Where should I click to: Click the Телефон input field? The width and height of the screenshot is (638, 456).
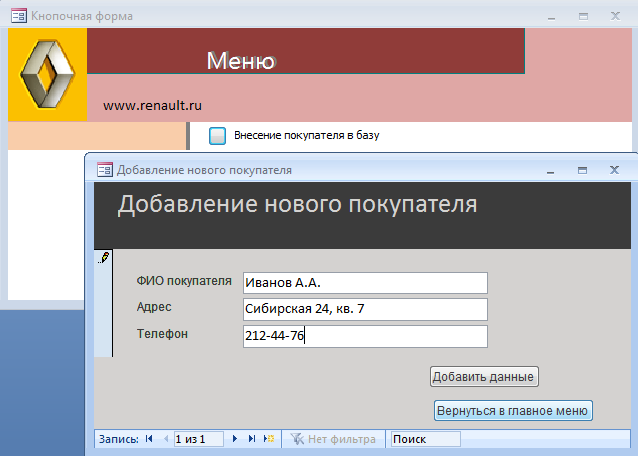[x=365, y=336]
